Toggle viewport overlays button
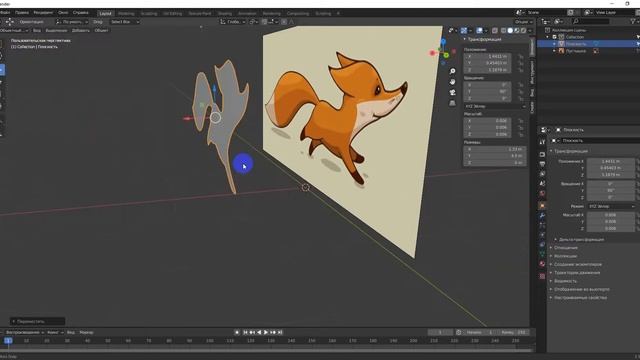The width and height of the screenshot is (640, 360). (479, 31)
